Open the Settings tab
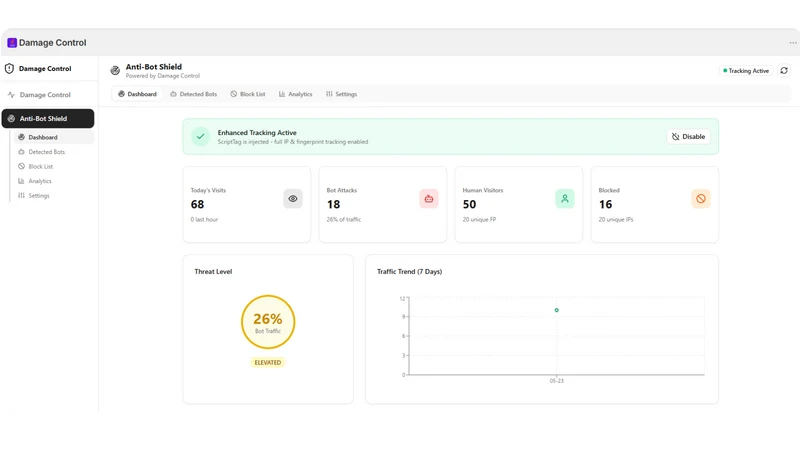The height and width of the screenshot is (450, 800). click(x=341, y=94)
